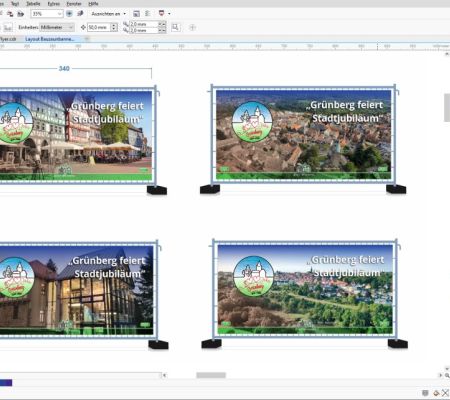This screenshot has width=450, height=400.
Task: Click the vertical scrollbar thumb
Action: pos(447,108)
